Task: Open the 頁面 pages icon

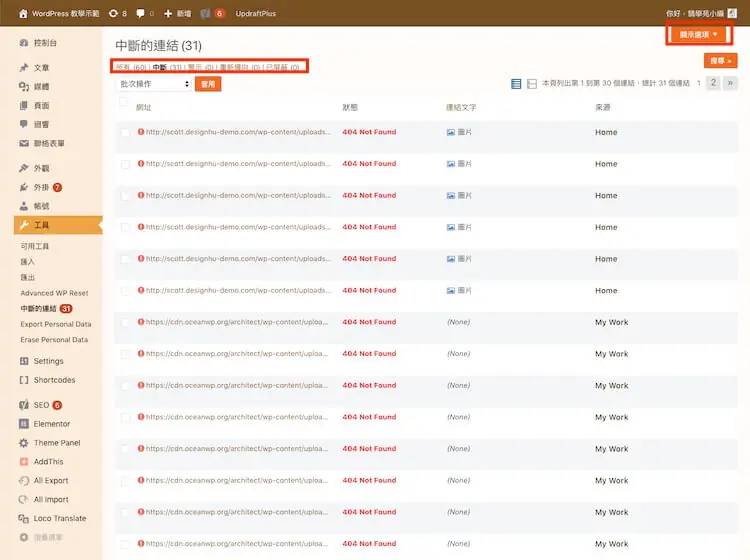Action: [23, 105]
